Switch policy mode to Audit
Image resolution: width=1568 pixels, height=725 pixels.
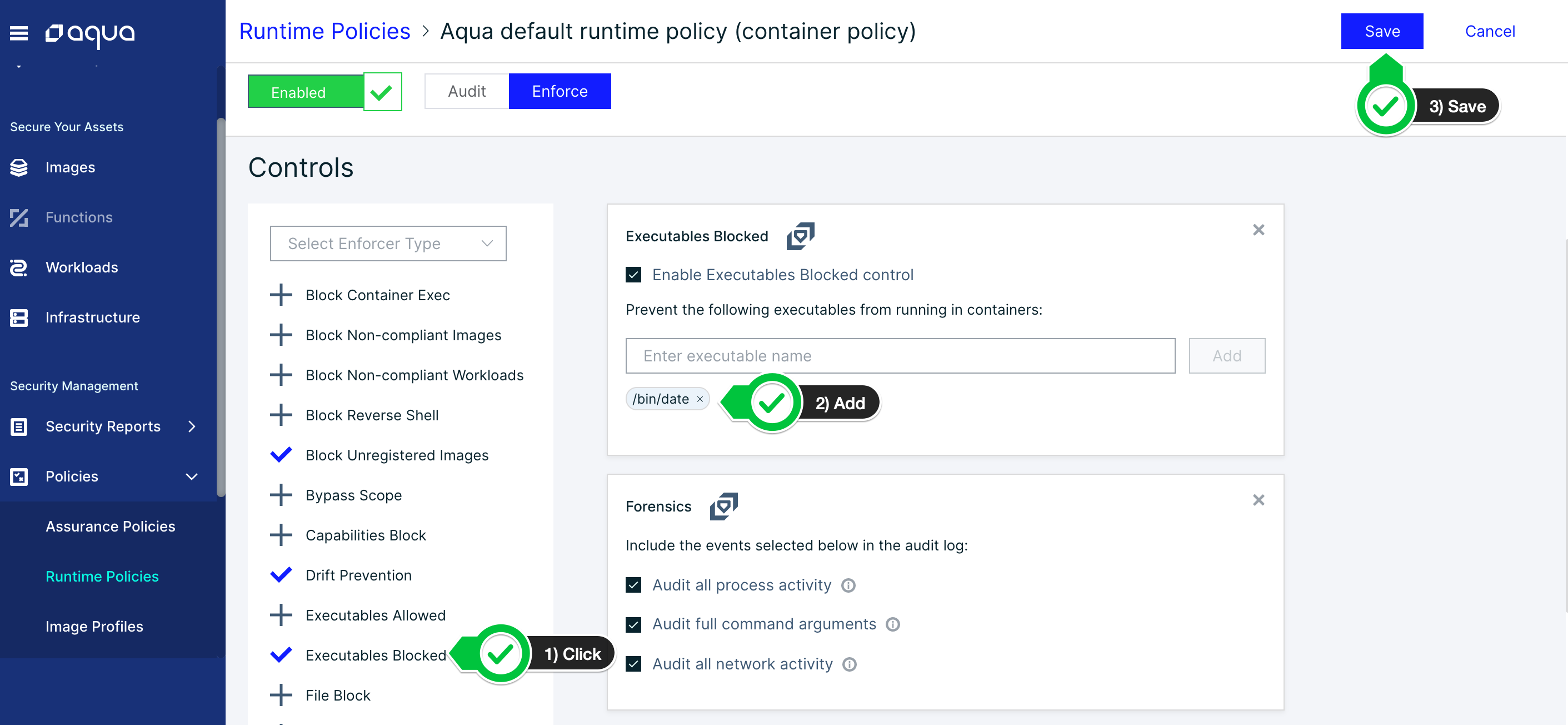466,91
